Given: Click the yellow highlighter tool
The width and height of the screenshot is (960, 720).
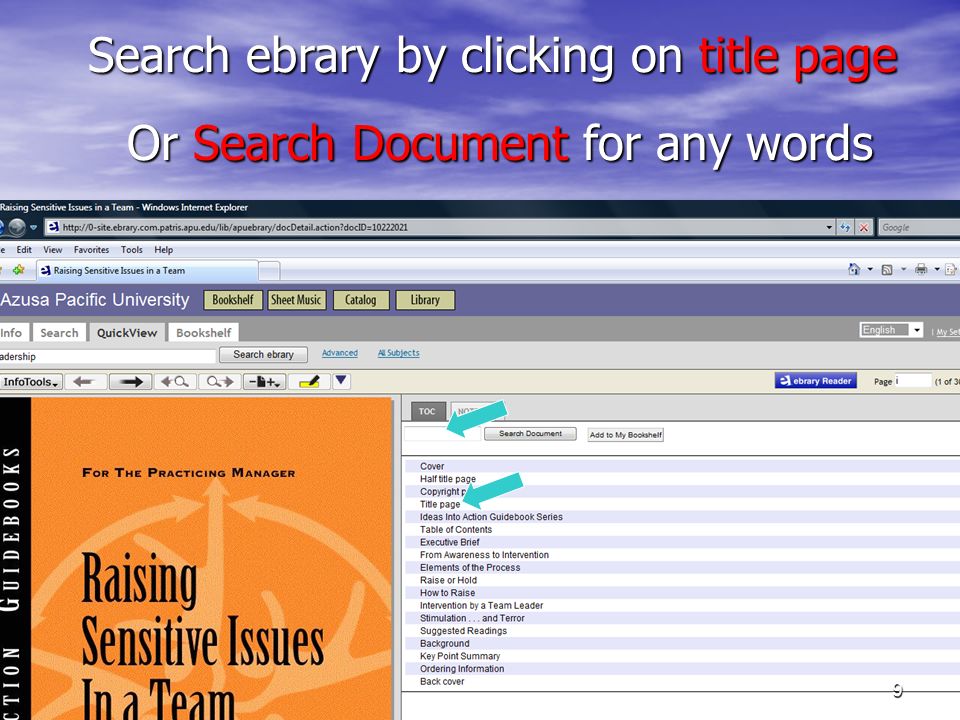Looking at the screenshot, I should (309, 382).
